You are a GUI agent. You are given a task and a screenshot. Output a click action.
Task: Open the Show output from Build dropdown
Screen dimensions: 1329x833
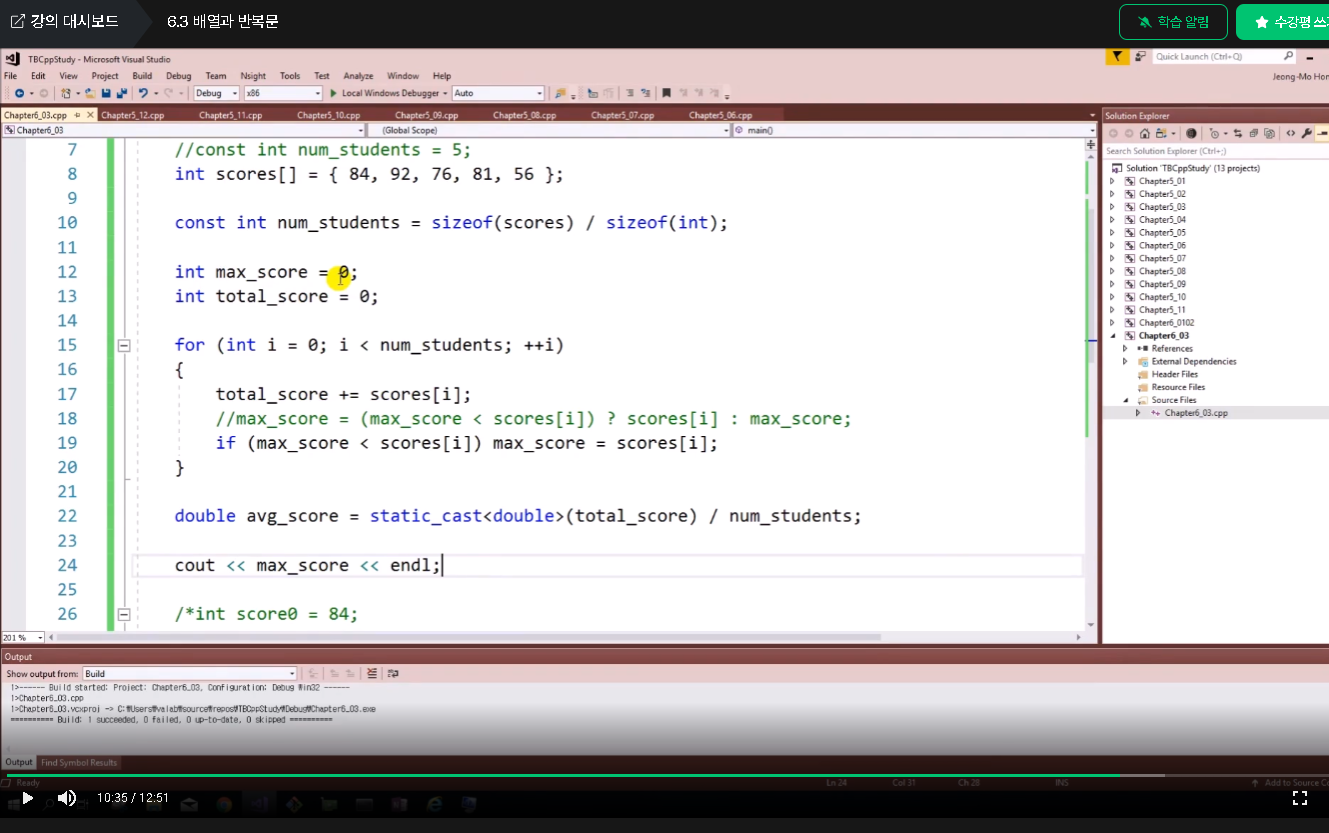click(x=190, y=674)
